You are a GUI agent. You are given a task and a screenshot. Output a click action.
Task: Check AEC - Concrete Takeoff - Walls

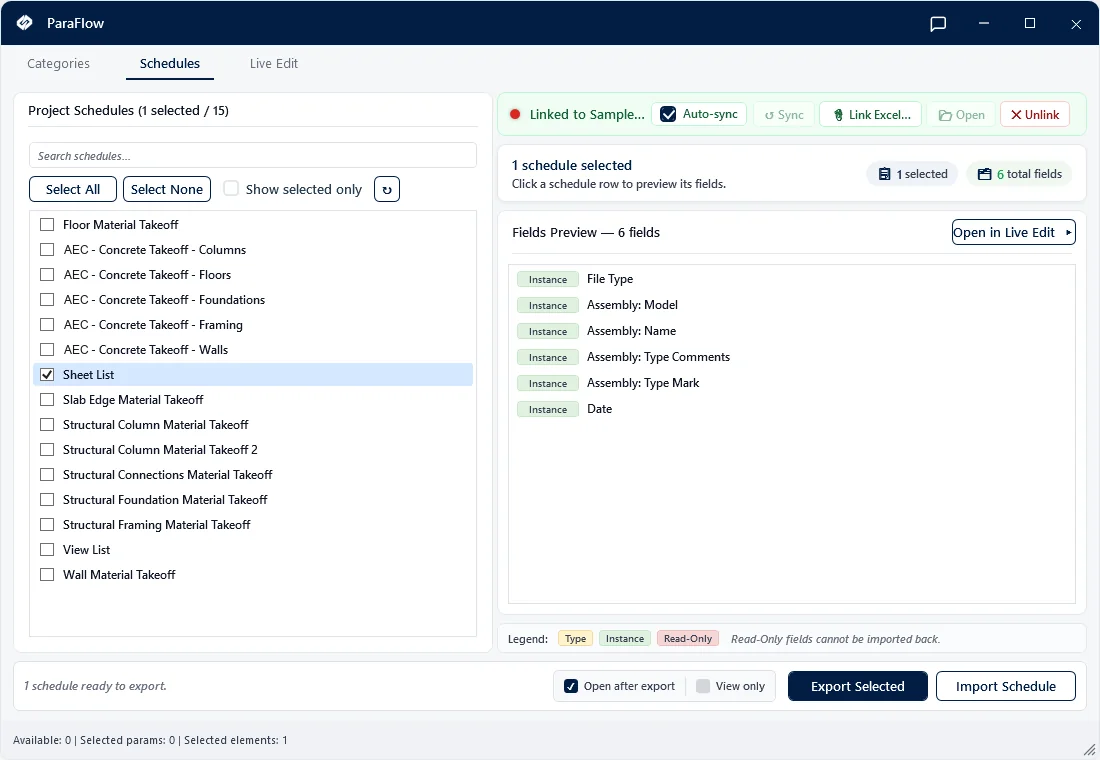(x=47, y=349)
